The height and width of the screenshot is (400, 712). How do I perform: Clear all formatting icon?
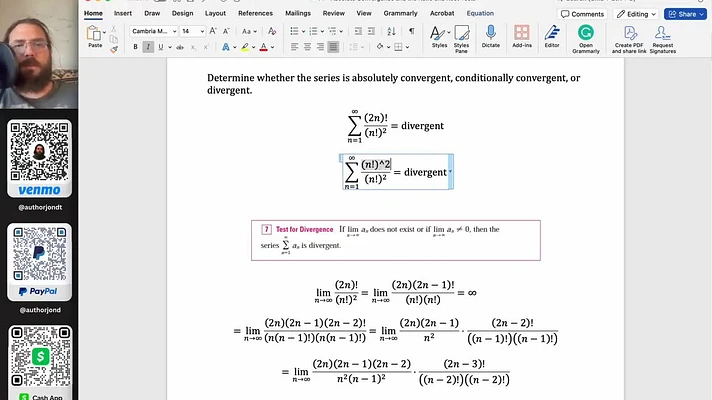(x=272, y=31)
